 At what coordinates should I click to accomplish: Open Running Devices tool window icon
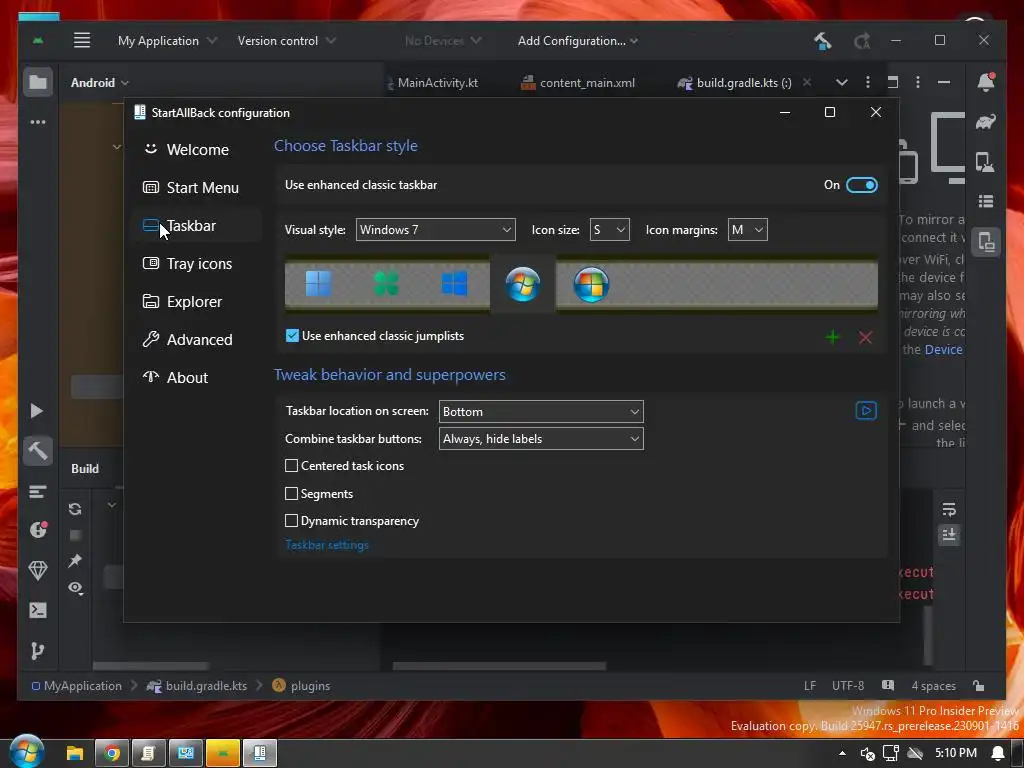coord(986,242)
